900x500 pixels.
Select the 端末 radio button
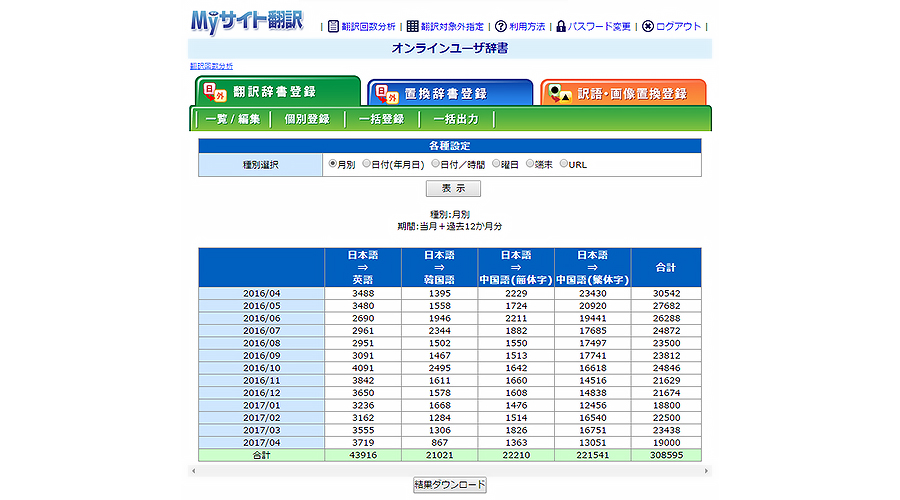point(530,164)
